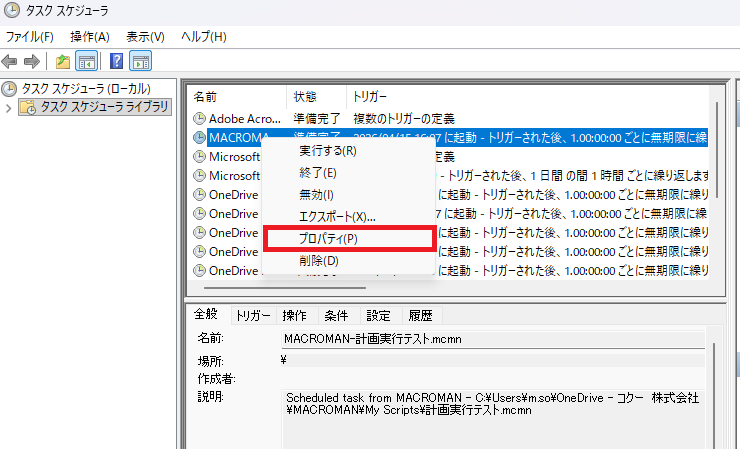
Task: Click the 場所 field showing ¥
Action: tap(493, 361)
